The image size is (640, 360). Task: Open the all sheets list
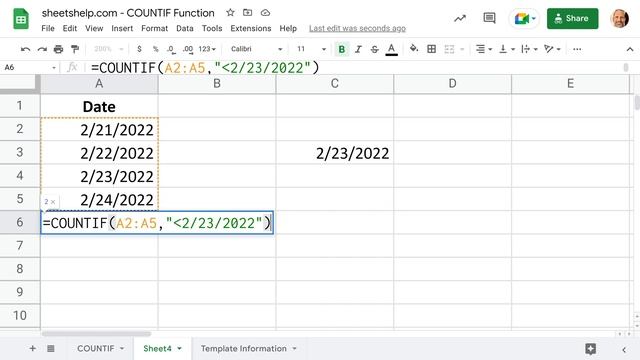point(51,349)
